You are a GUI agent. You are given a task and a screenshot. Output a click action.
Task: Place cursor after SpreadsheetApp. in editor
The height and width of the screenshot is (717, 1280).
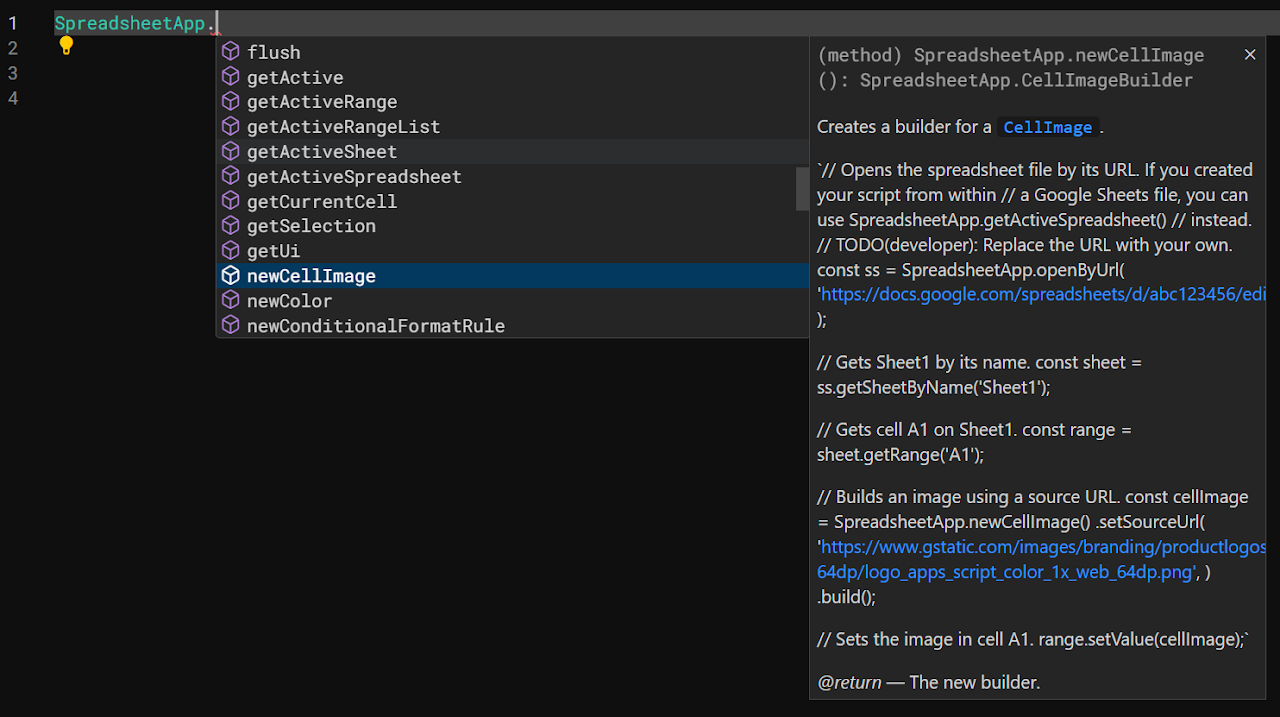coord(218,23)
